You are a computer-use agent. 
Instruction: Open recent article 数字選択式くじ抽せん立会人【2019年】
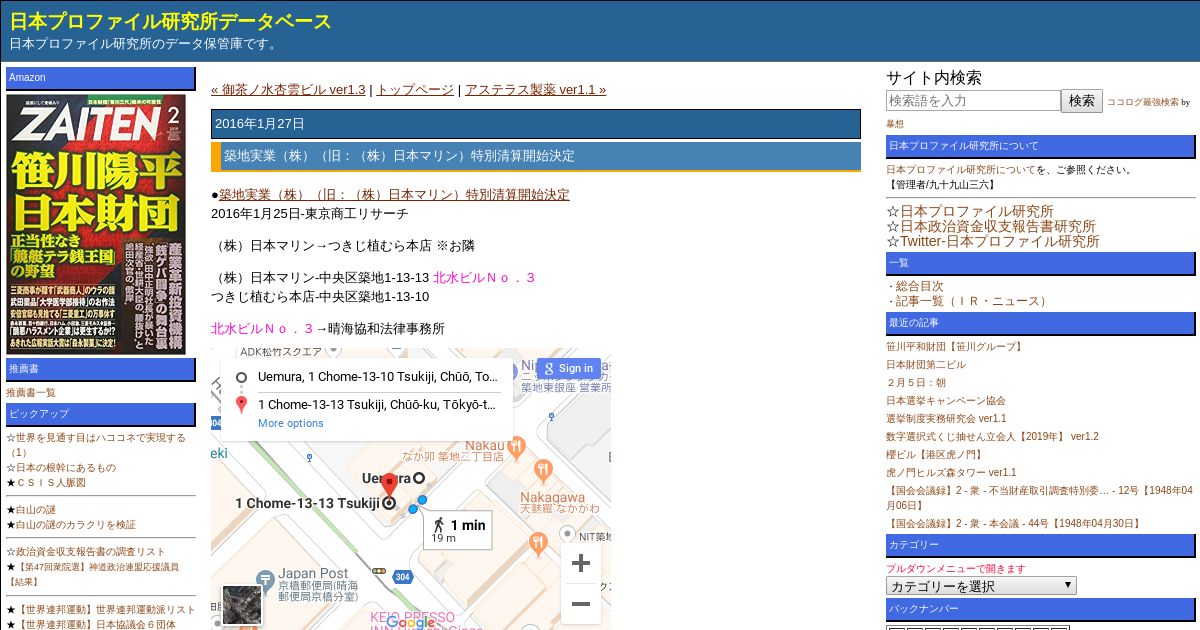pyautogui.click(x=992, y=436)
